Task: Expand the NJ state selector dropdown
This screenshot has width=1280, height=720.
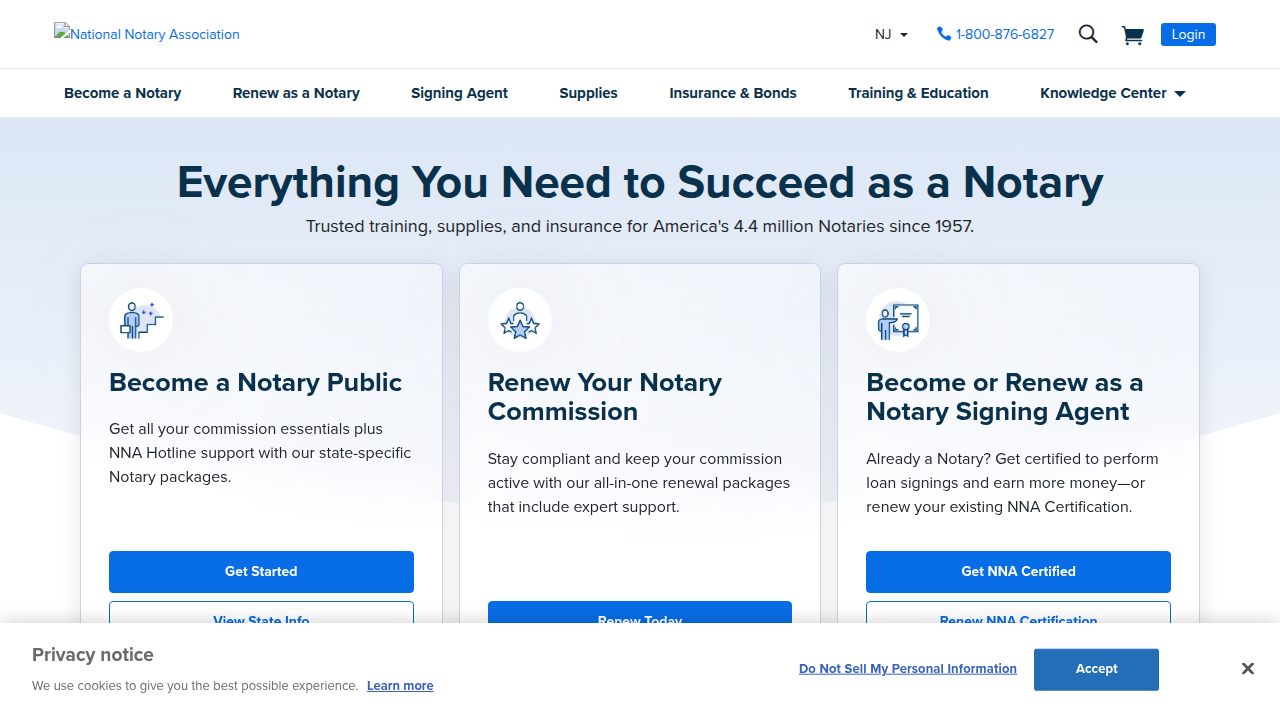Action: (x=891, y=34)
